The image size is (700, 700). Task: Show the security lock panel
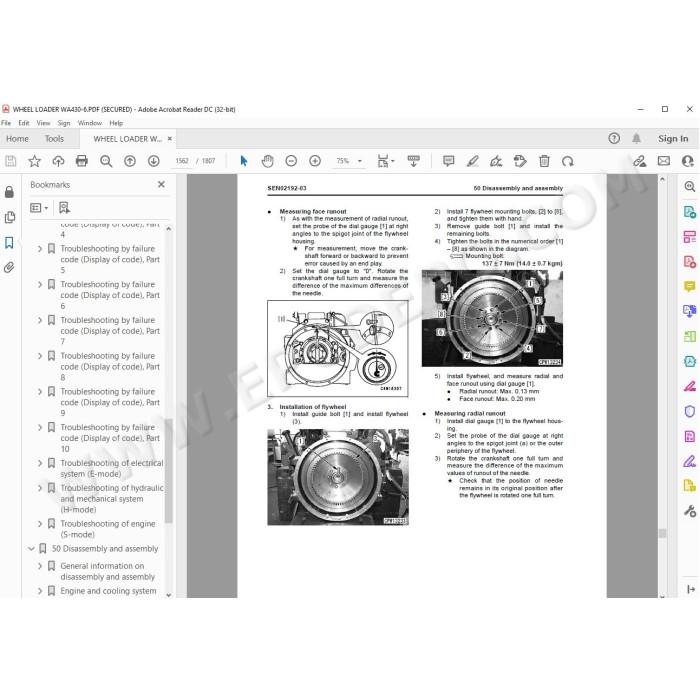click(x=9, y=192)
